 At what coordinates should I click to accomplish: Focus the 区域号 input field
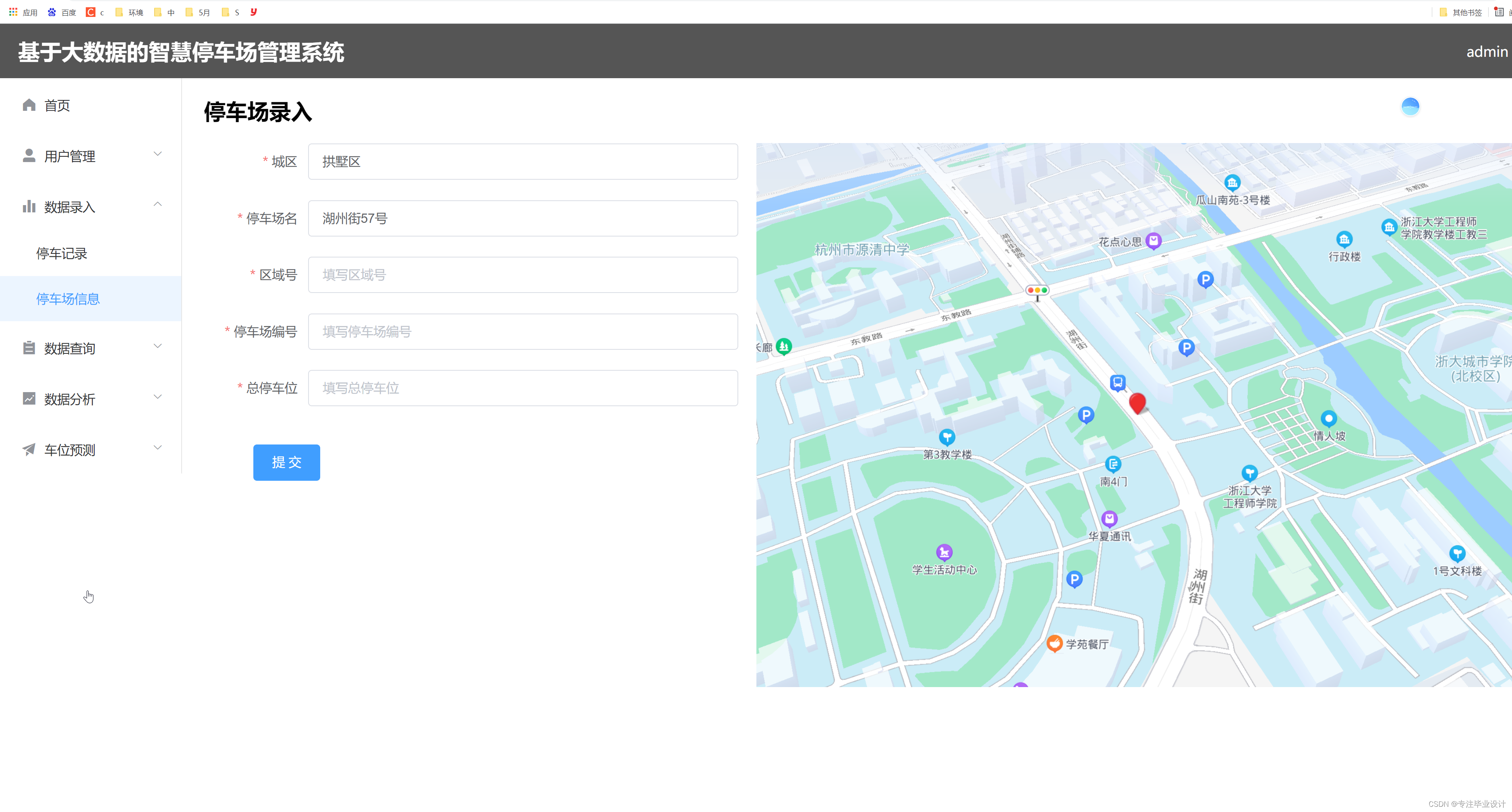522,275
